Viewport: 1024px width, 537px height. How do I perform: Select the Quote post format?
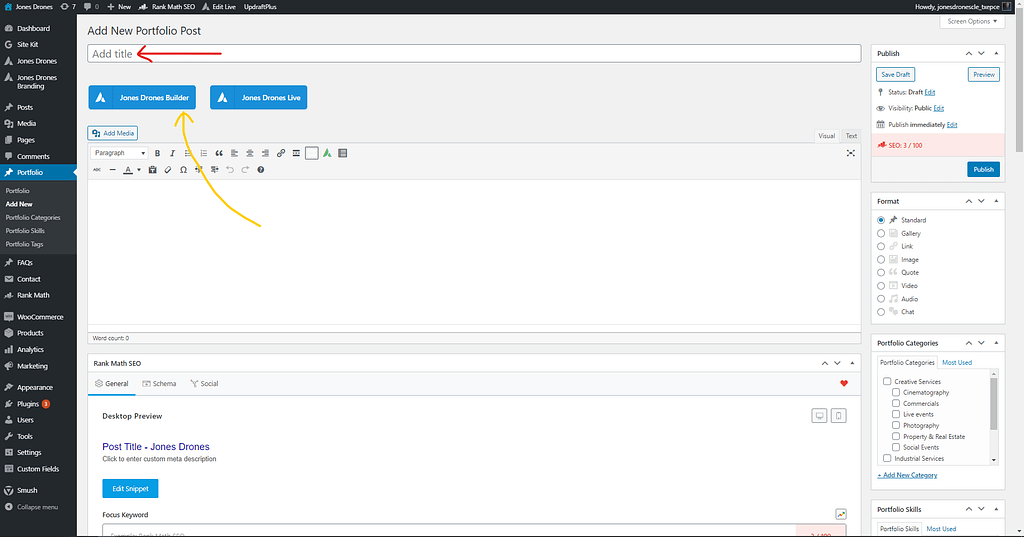point(881,272)
